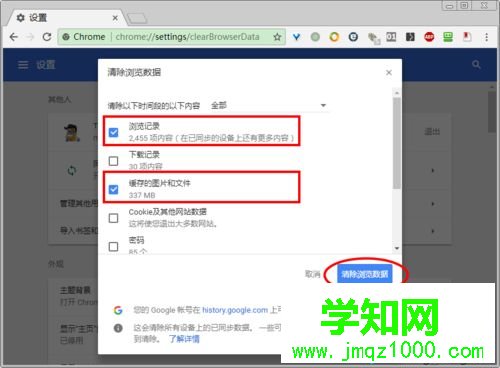
Task: Expand the sync row arrow in settings
Action: [433, 171]
